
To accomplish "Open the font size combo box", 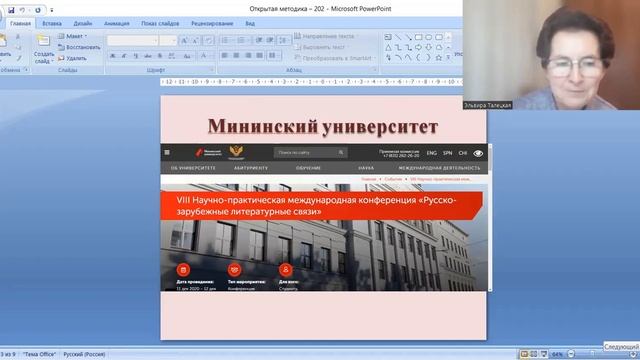I will point(168,40).
